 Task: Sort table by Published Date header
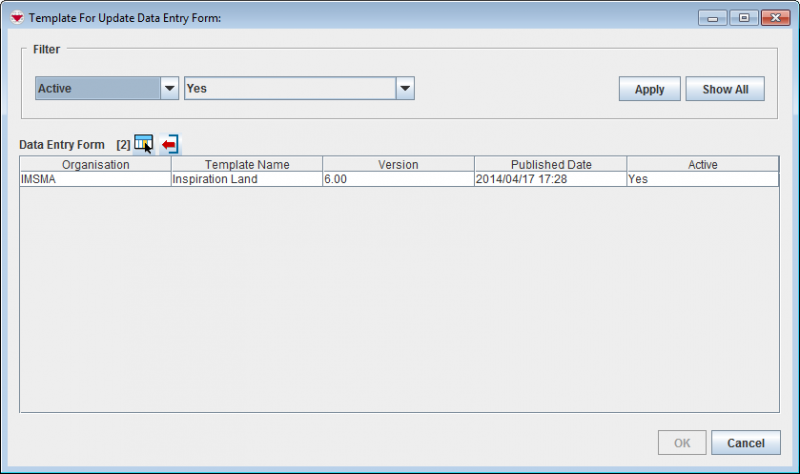[x=551, y=164]
